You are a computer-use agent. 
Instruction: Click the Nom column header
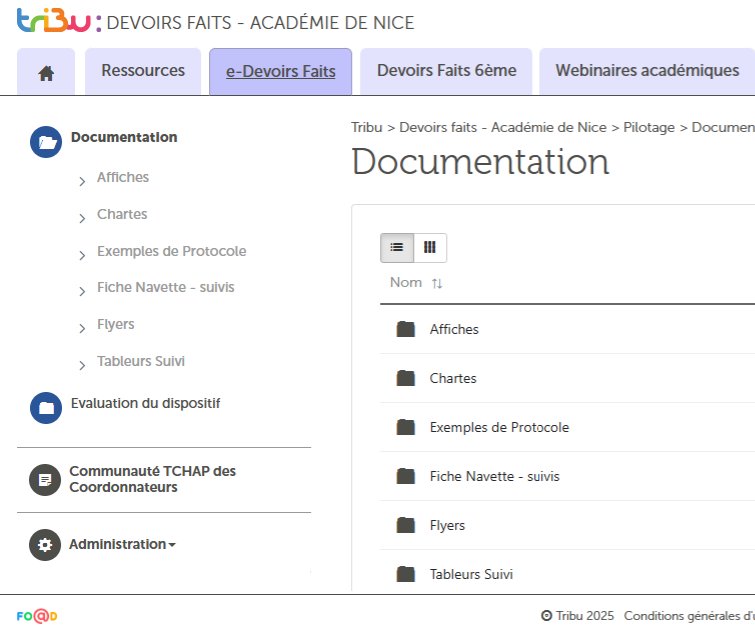[406, 282]
